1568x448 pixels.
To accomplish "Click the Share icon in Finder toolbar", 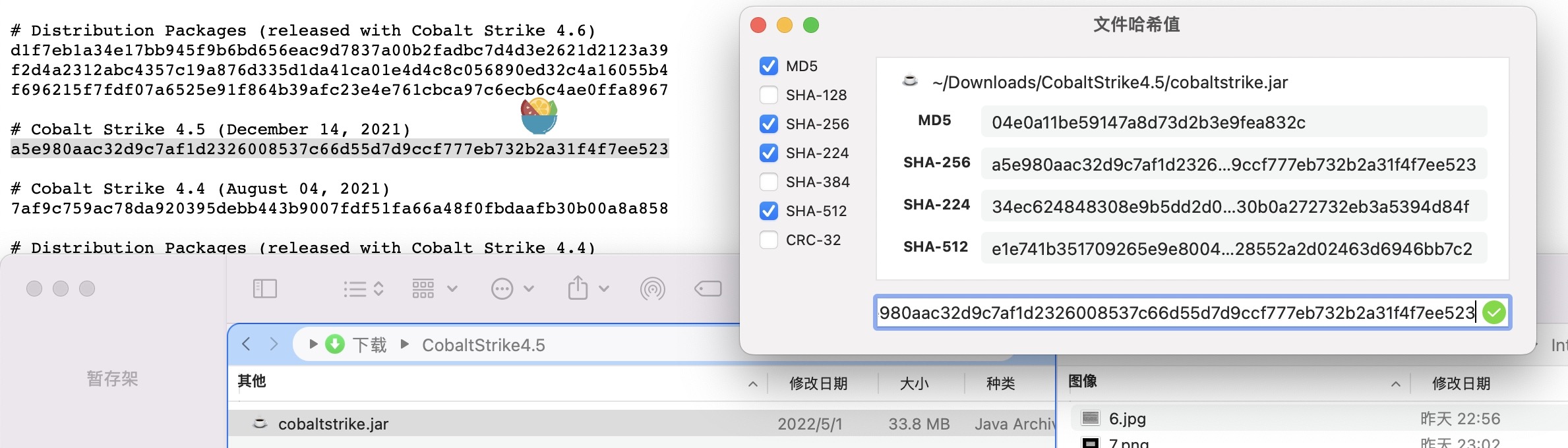I will pyautogui.click(x=578, y=288).
